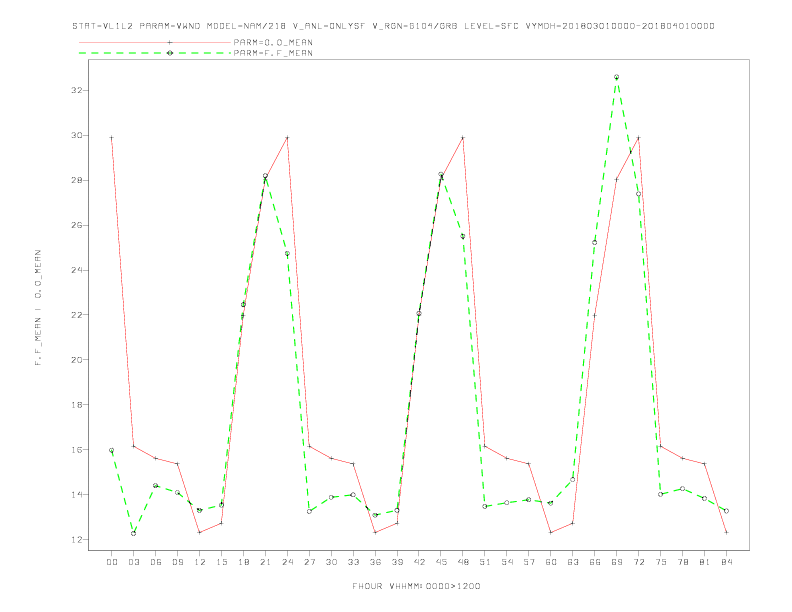Select the red solid legend line sample

[x=155, y=42]
